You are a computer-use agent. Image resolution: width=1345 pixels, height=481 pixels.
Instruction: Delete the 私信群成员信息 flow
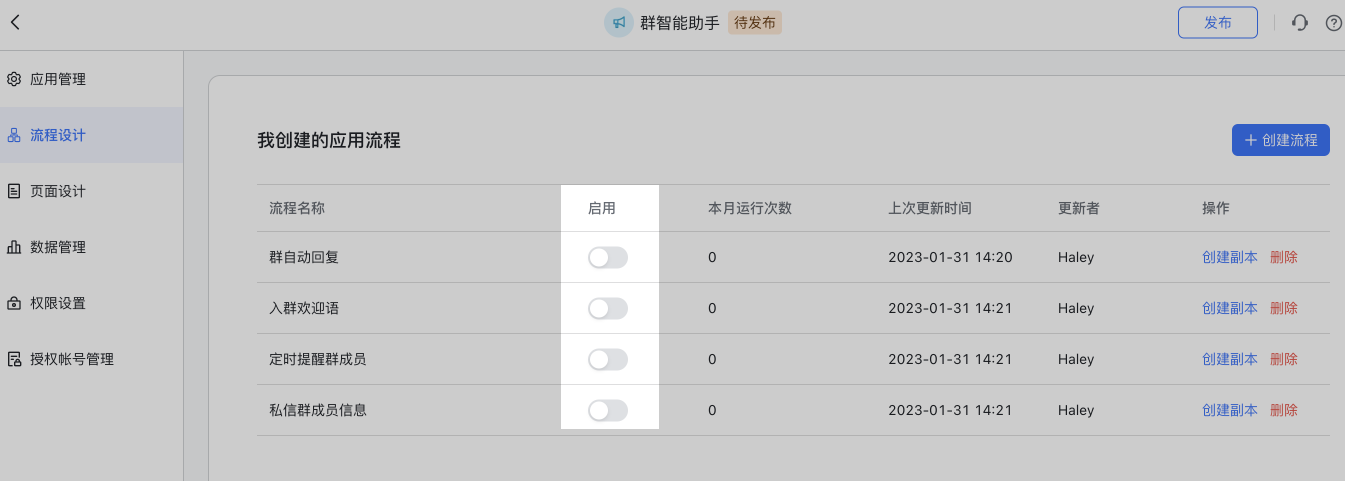tap(1284, 410)
